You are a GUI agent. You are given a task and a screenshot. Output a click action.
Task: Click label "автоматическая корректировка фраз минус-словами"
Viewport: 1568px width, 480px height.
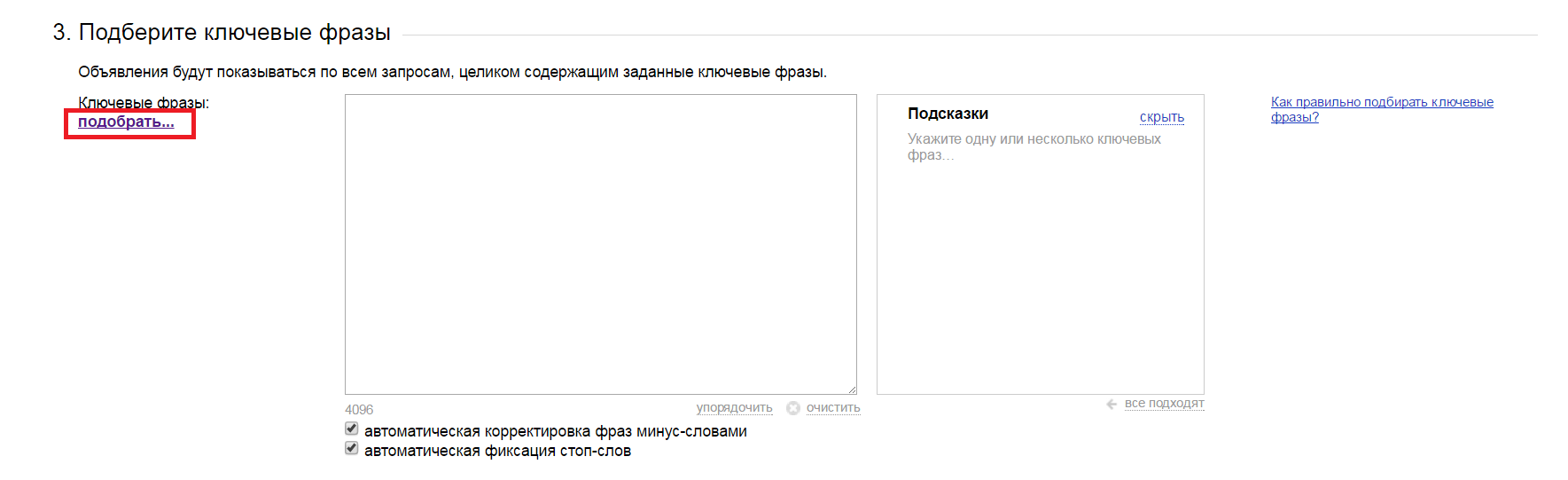[x=555, y=431]
